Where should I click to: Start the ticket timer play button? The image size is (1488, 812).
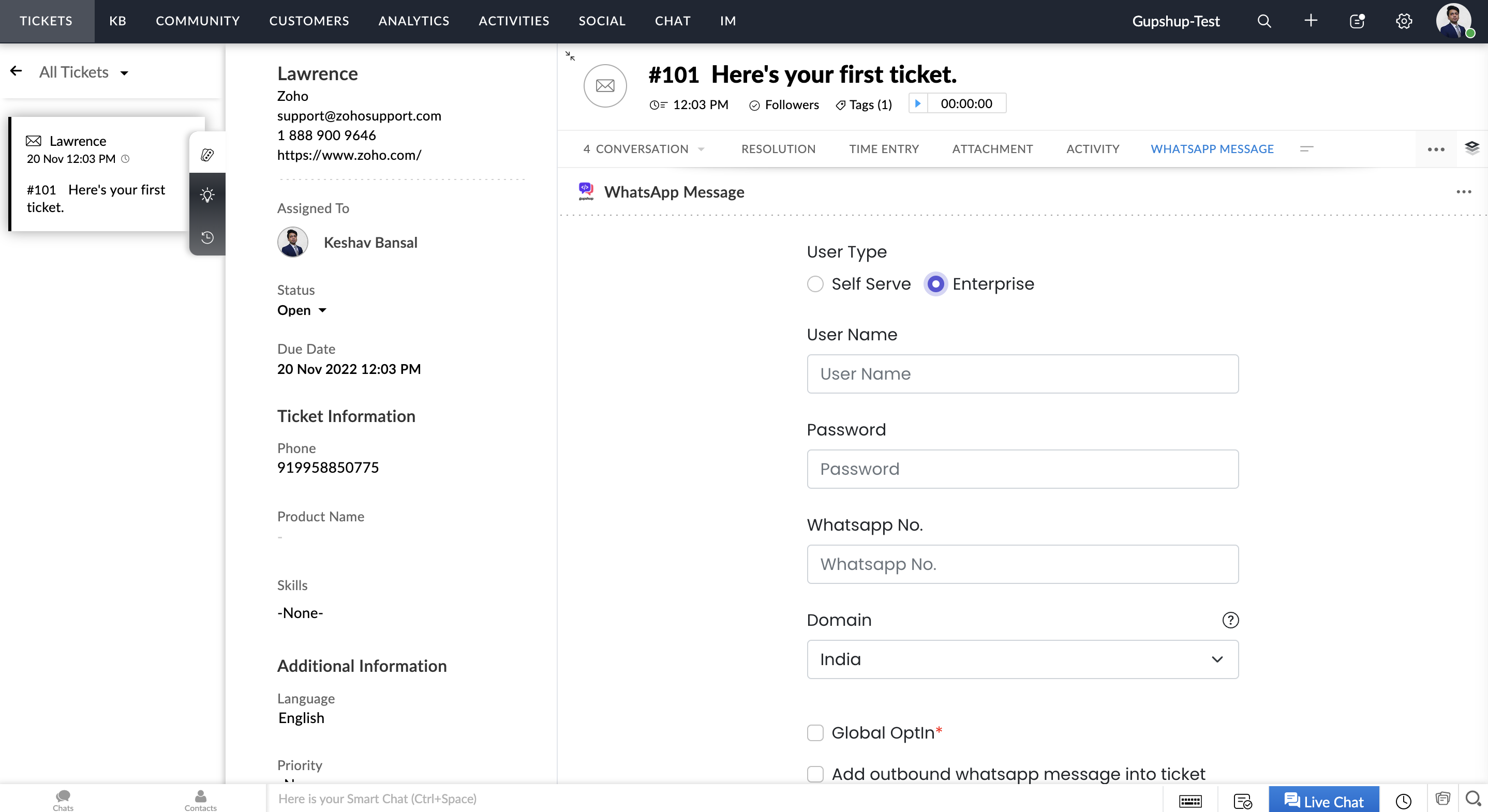click(918, 103)
